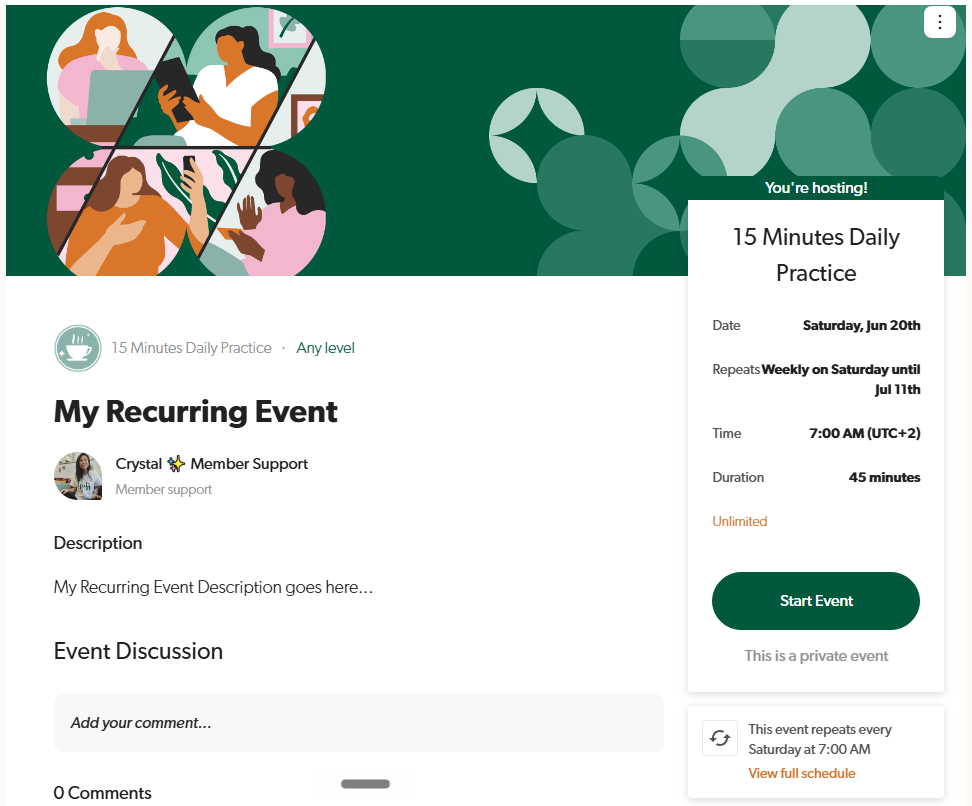Click the 15 Minutes Daily Practice card title
Image resolution: width=972 pixels, height=806 pixels.
pos(816,255)
